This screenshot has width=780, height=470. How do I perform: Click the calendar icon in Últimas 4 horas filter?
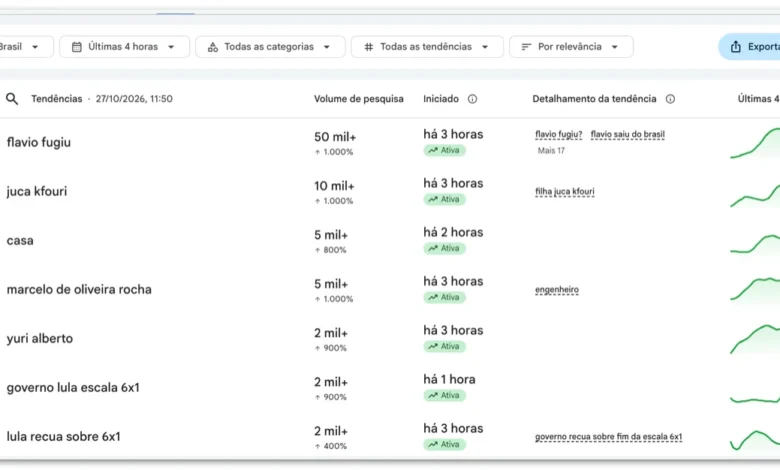coord(77,47)
